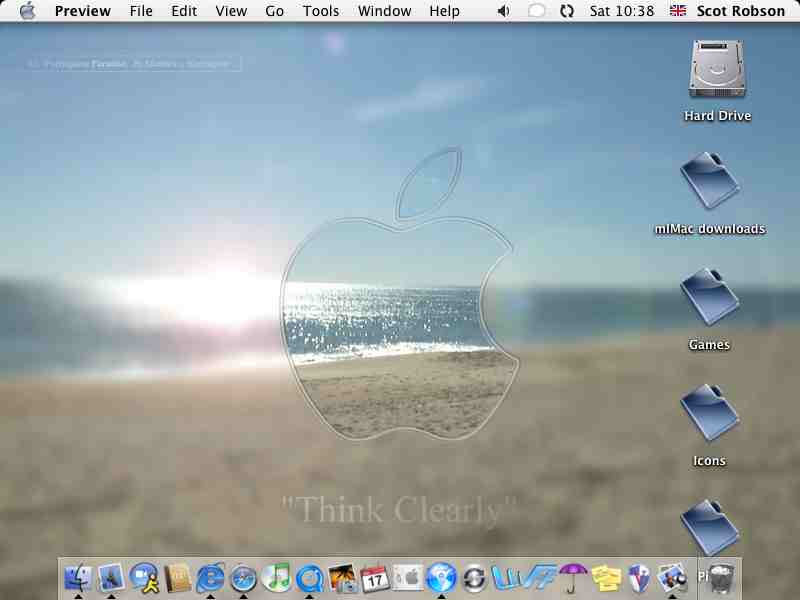
Task: Open iCal calendar icon showing 17
Action: (375, 578)
